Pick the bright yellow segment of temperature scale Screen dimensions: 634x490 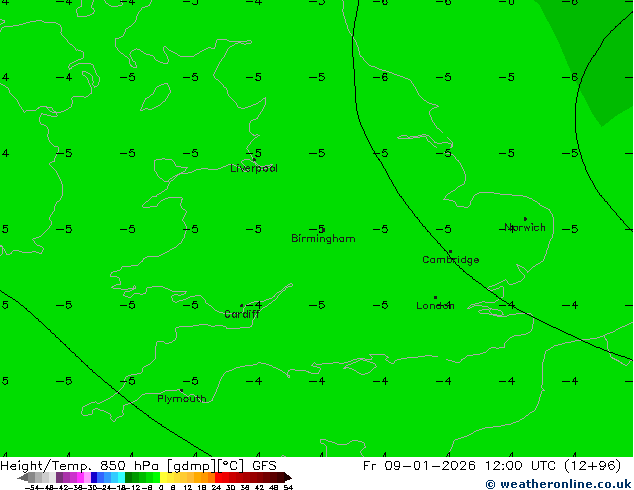pos(164,477)
